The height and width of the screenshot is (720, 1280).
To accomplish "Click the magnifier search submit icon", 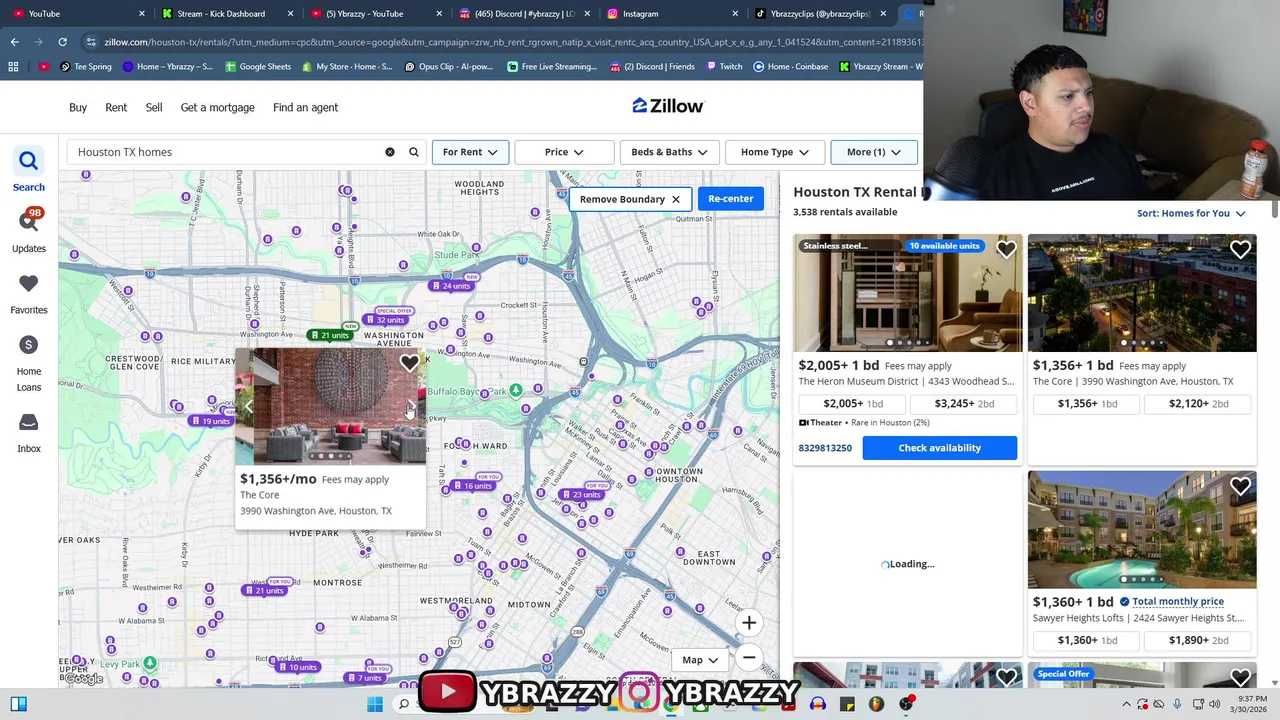I will click(414, 152).
